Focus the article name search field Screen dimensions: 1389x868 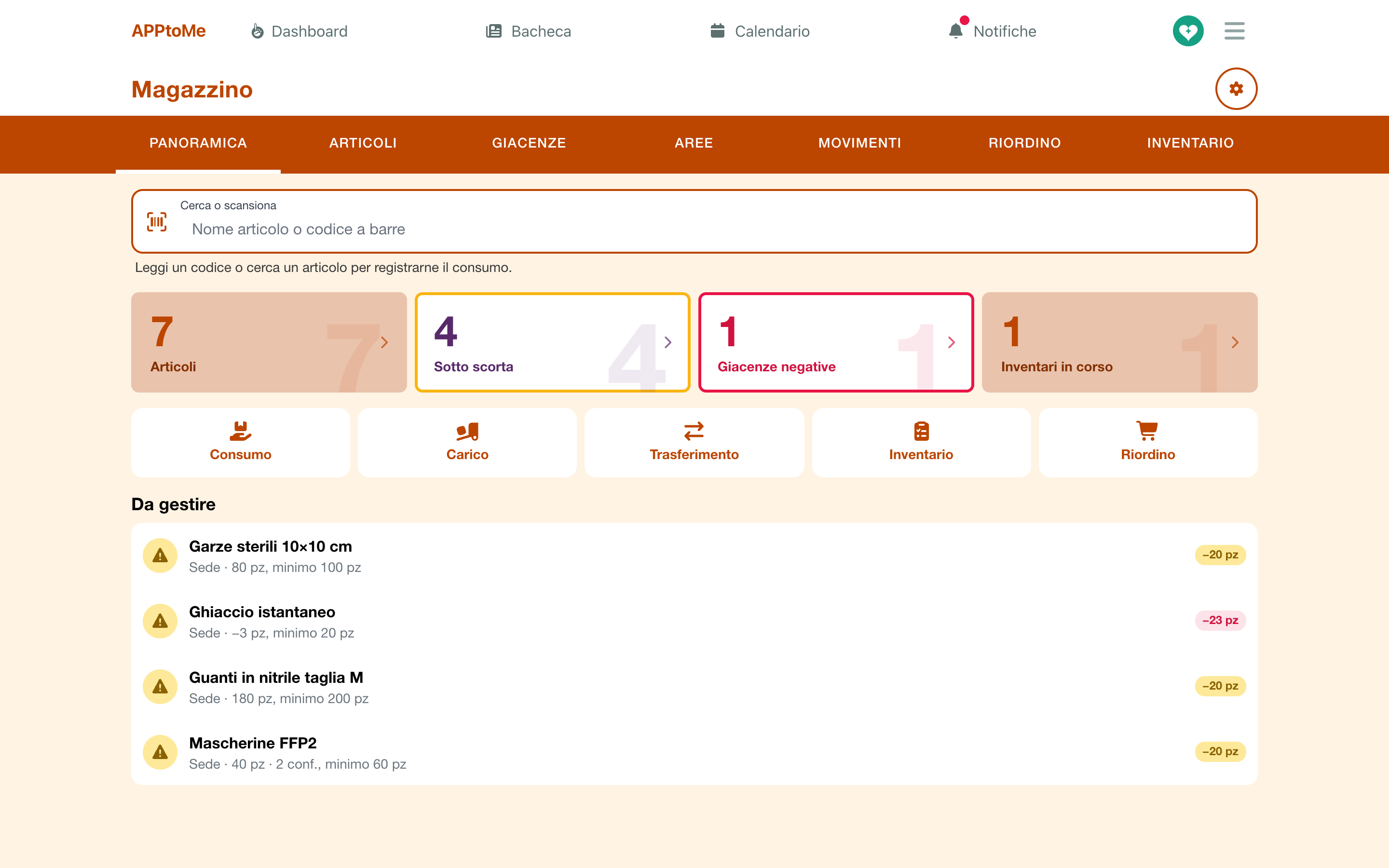pos(694,221)
